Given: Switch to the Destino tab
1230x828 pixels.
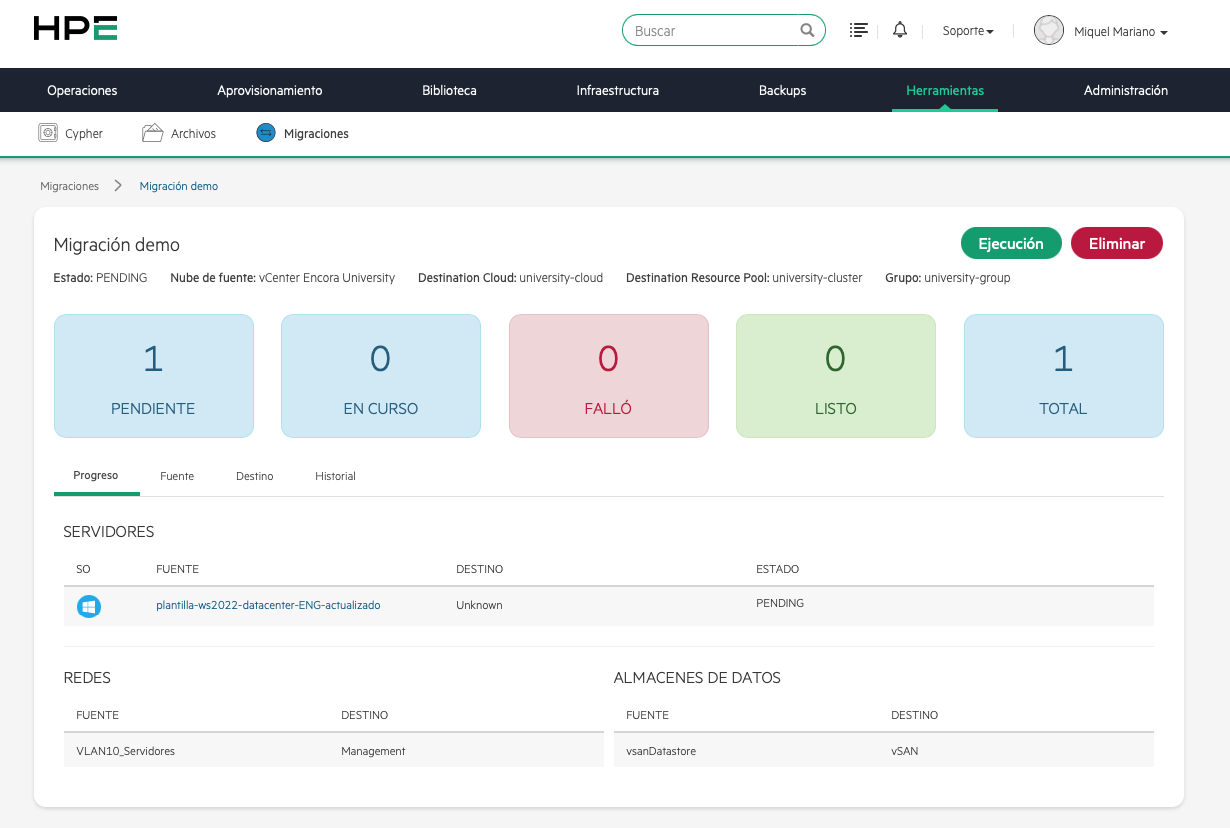Looking at the screenshot, I should click(254, 476).
